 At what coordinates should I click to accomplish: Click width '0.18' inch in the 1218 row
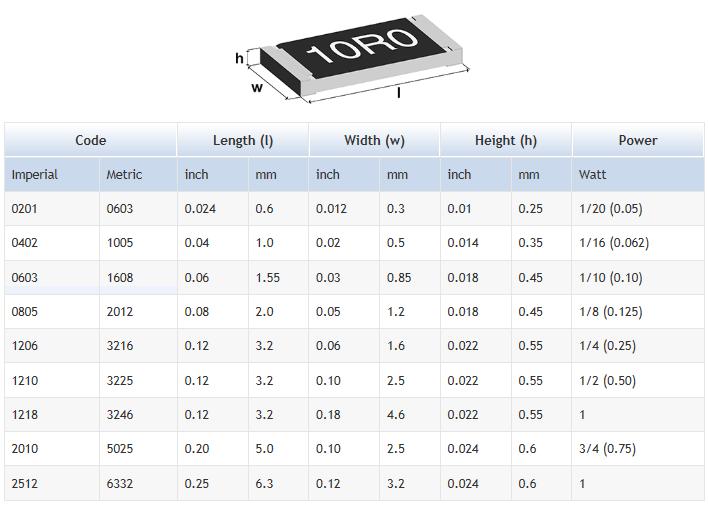pyautogui.click(x=328, y=415)
